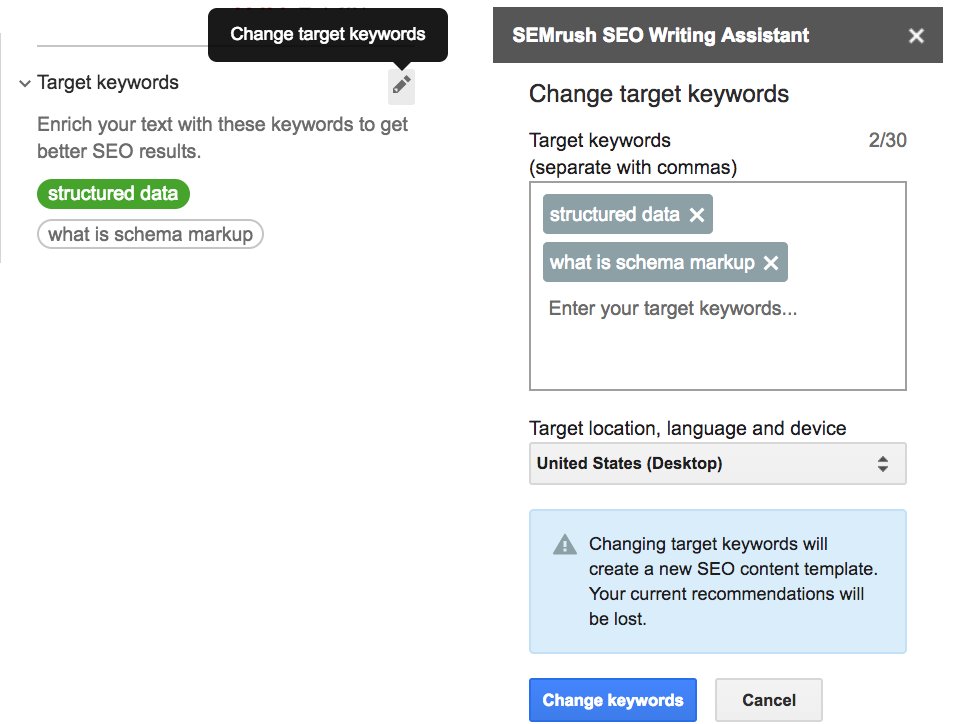
Task: Click the structured data chip label in dialog
Action: pos(615,215)
